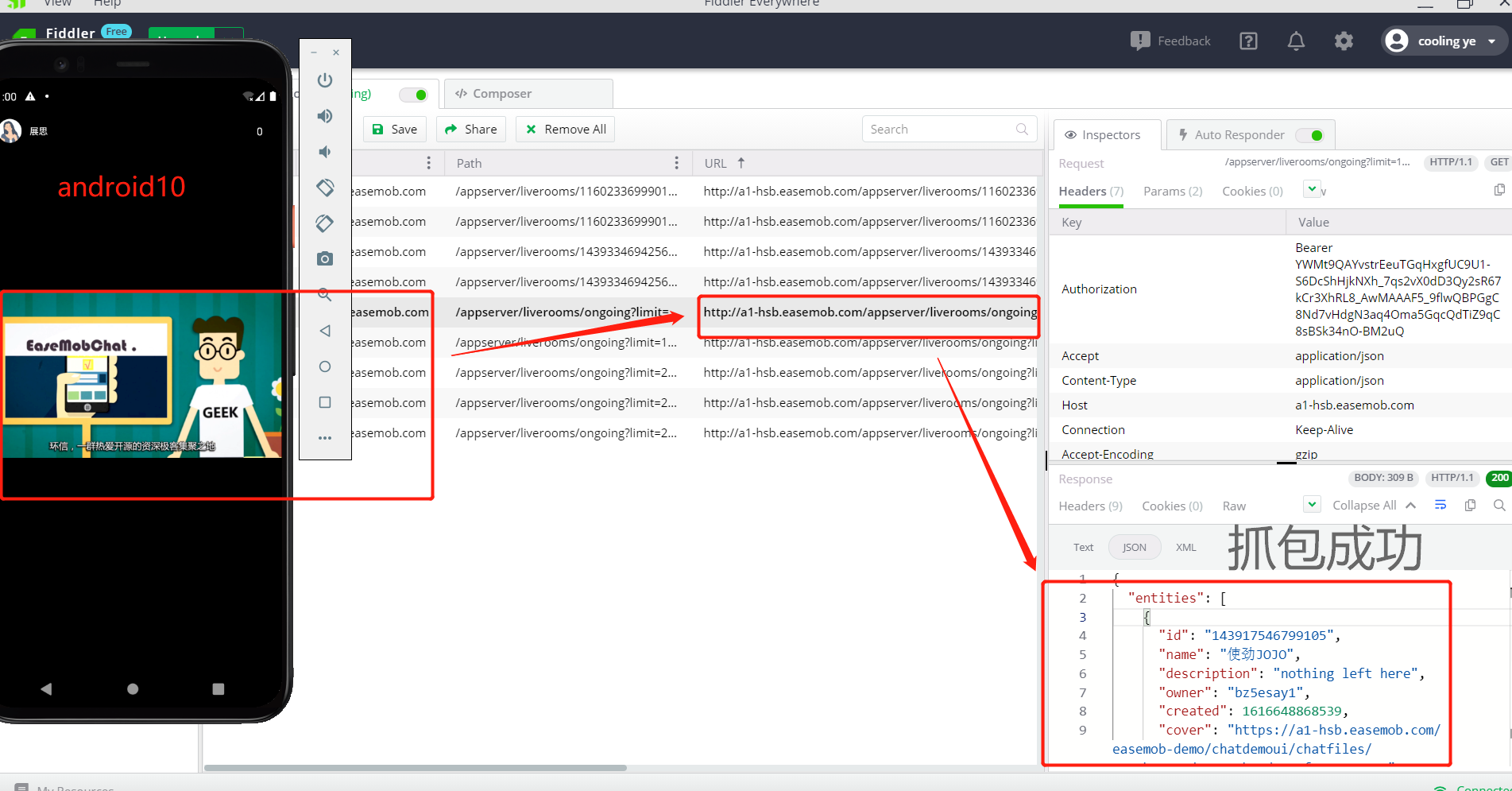Rotate emulator left icon
The height and width of the screenshot is (791, 1512).
[x=325, y=188]
